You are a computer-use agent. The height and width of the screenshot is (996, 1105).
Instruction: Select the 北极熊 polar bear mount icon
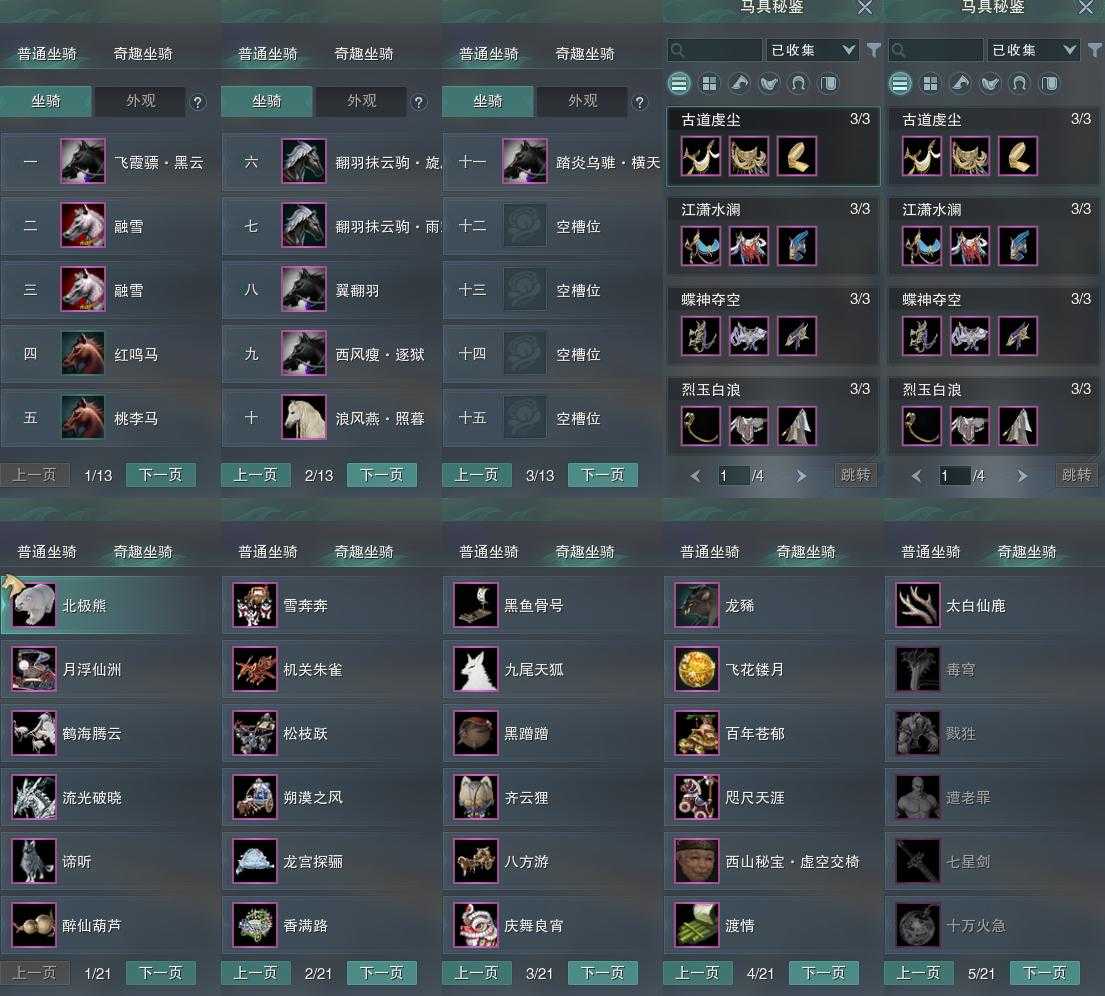point(34,605)
